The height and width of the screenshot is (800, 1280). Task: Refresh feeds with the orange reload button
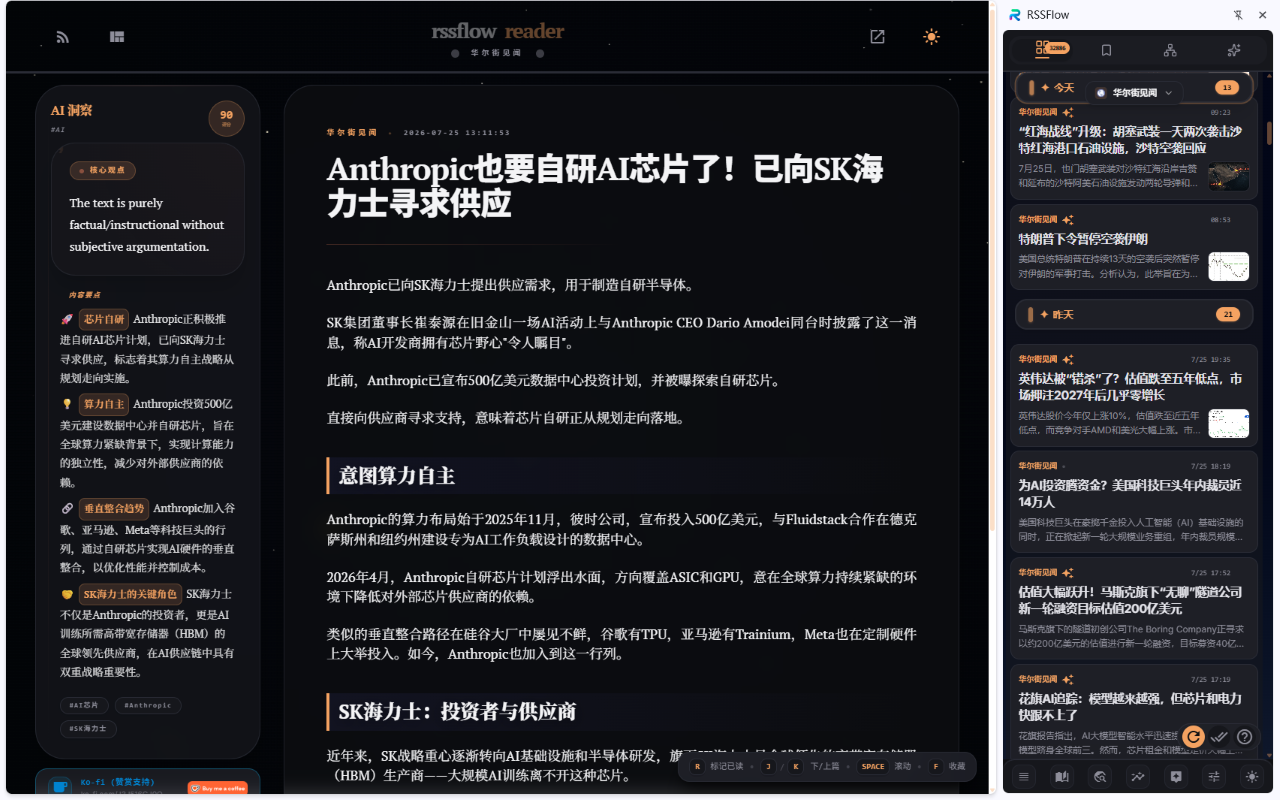tap(1192, 736)
